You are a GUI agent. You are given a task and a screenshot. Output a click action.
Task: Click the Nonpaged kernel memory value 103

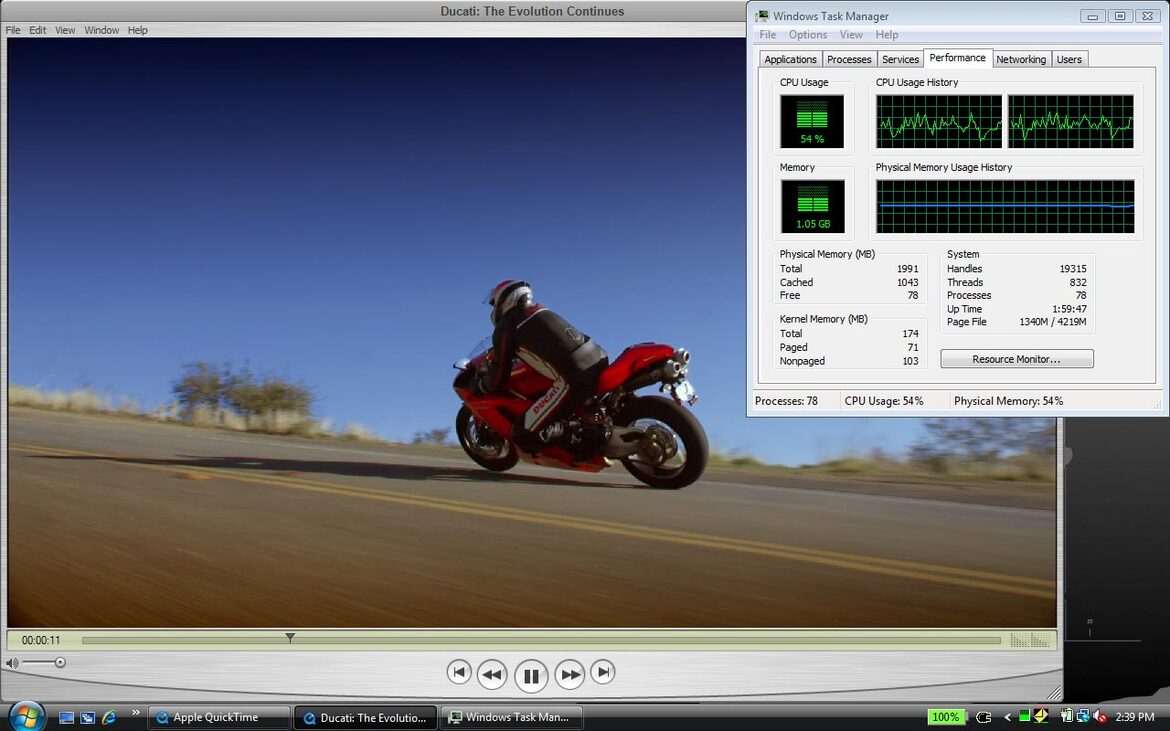910,362
